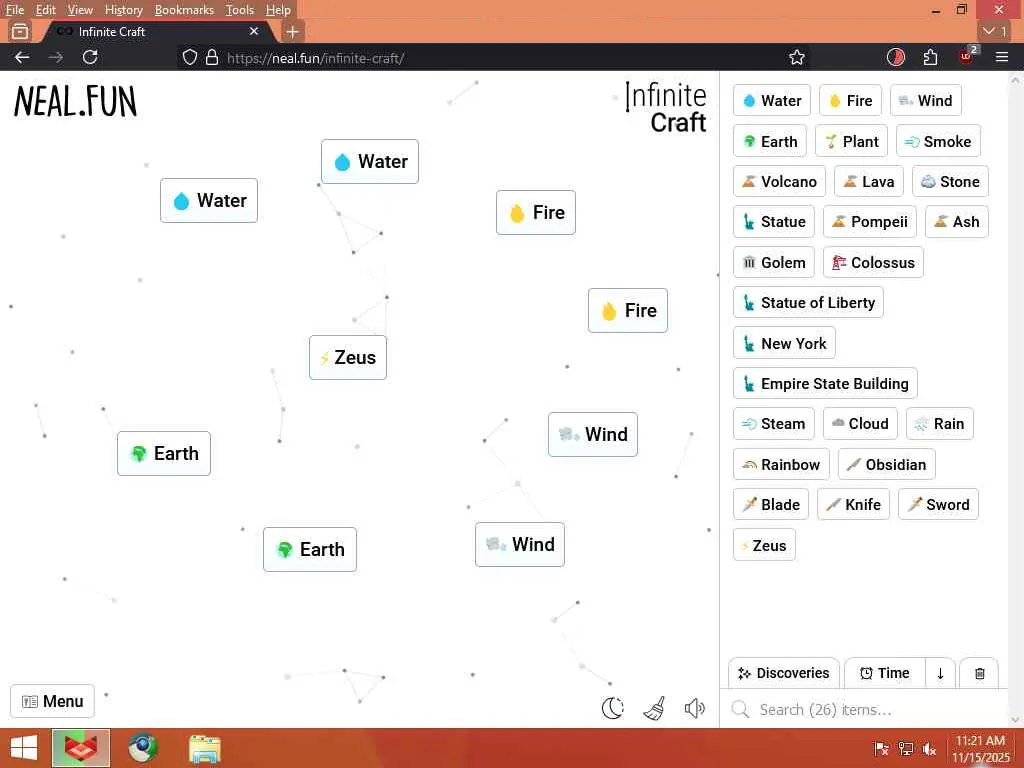This screenshot has height=768, width=1024.
Task: Open uBlock Origin extension icon
Action: click(967, 56)
